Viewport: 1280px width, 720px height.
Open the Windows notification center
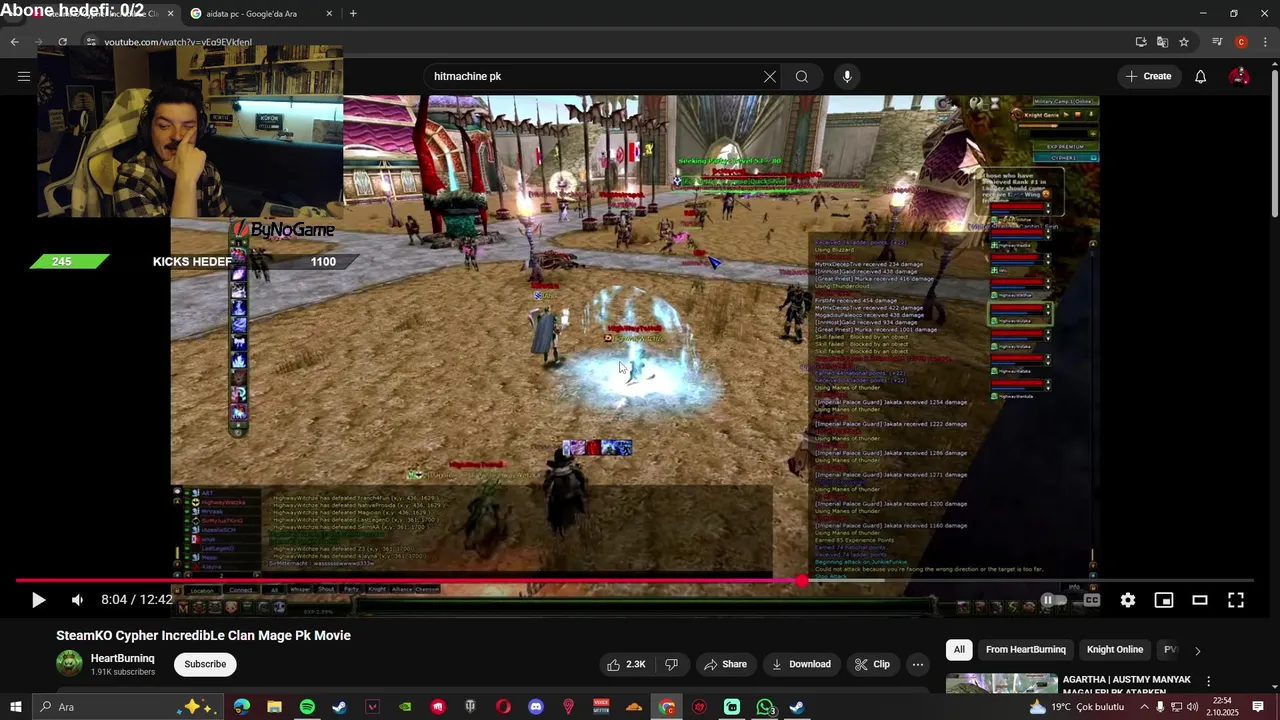pyautogui.click(x=1258, y=707)
